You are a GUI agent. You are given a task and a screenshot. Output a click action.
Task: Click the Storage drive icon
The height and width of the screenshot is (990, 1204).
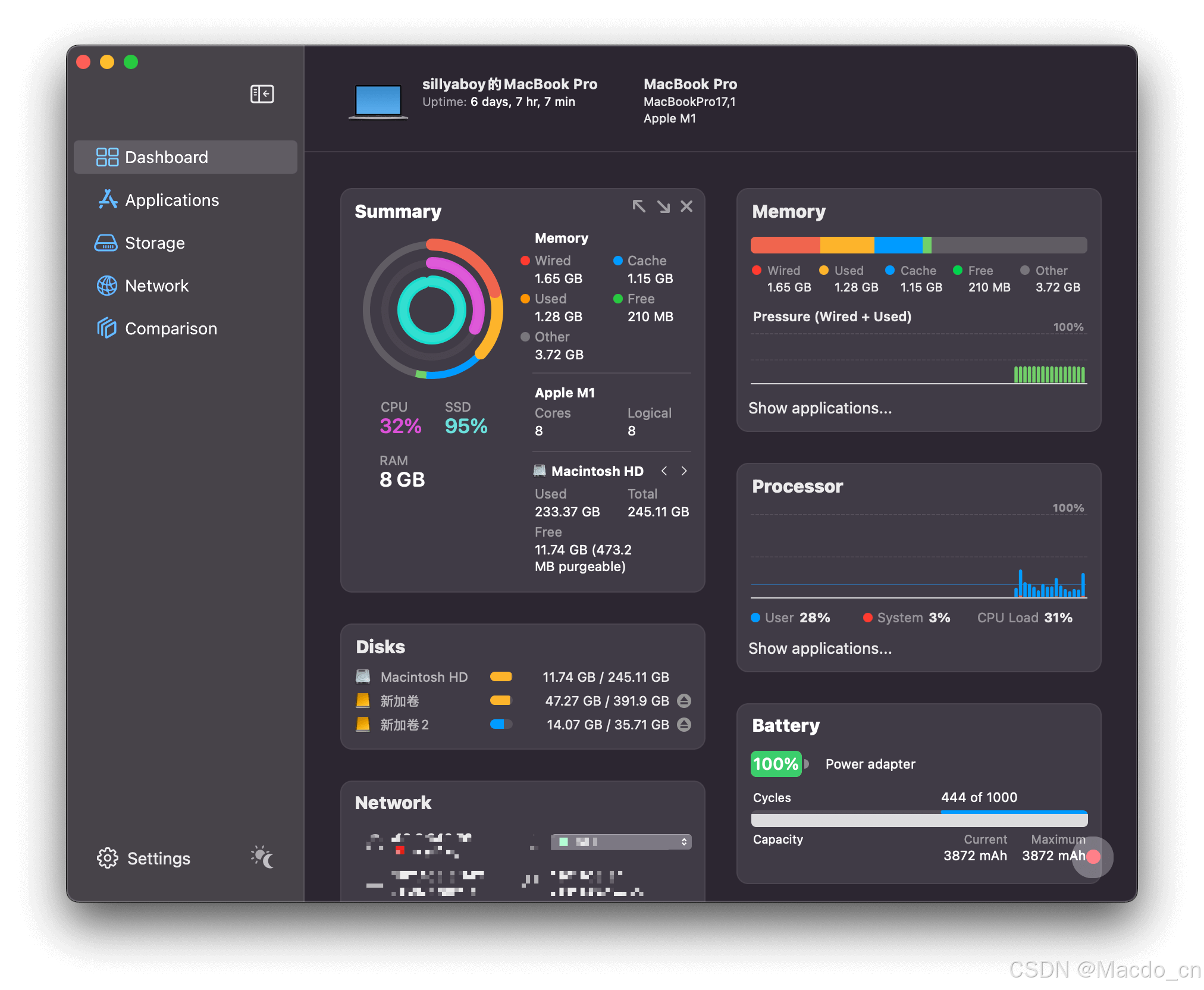coord(106,243)
